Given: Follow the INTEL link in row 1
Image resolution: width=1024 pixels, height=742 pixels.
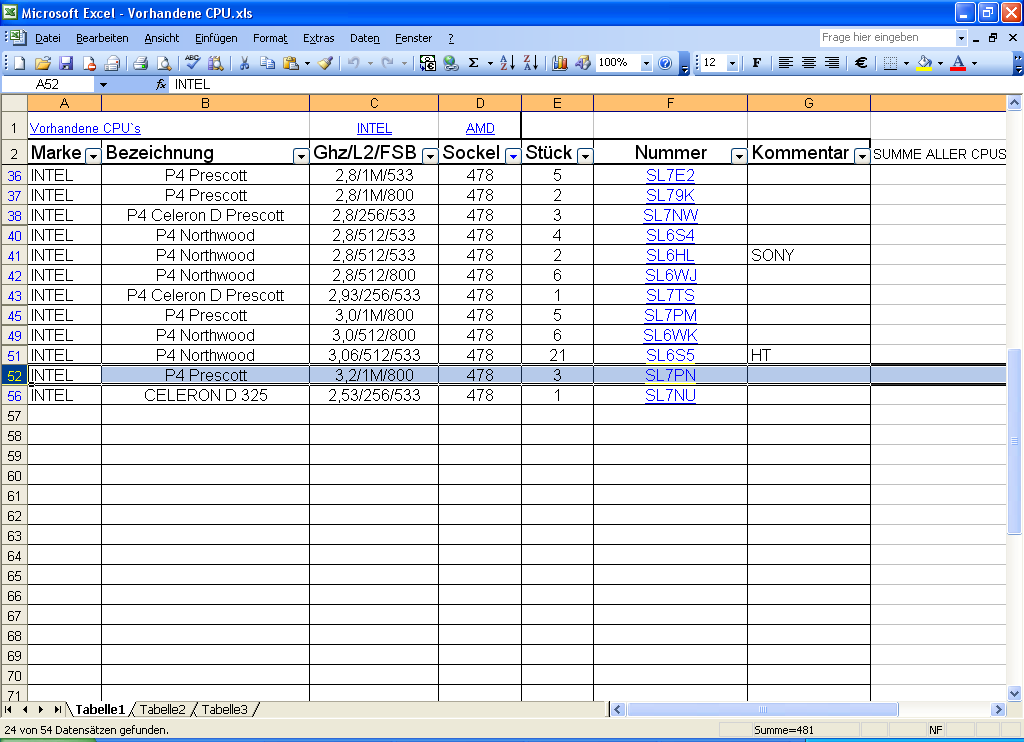Looking at the screenshot, I should 374,129.
